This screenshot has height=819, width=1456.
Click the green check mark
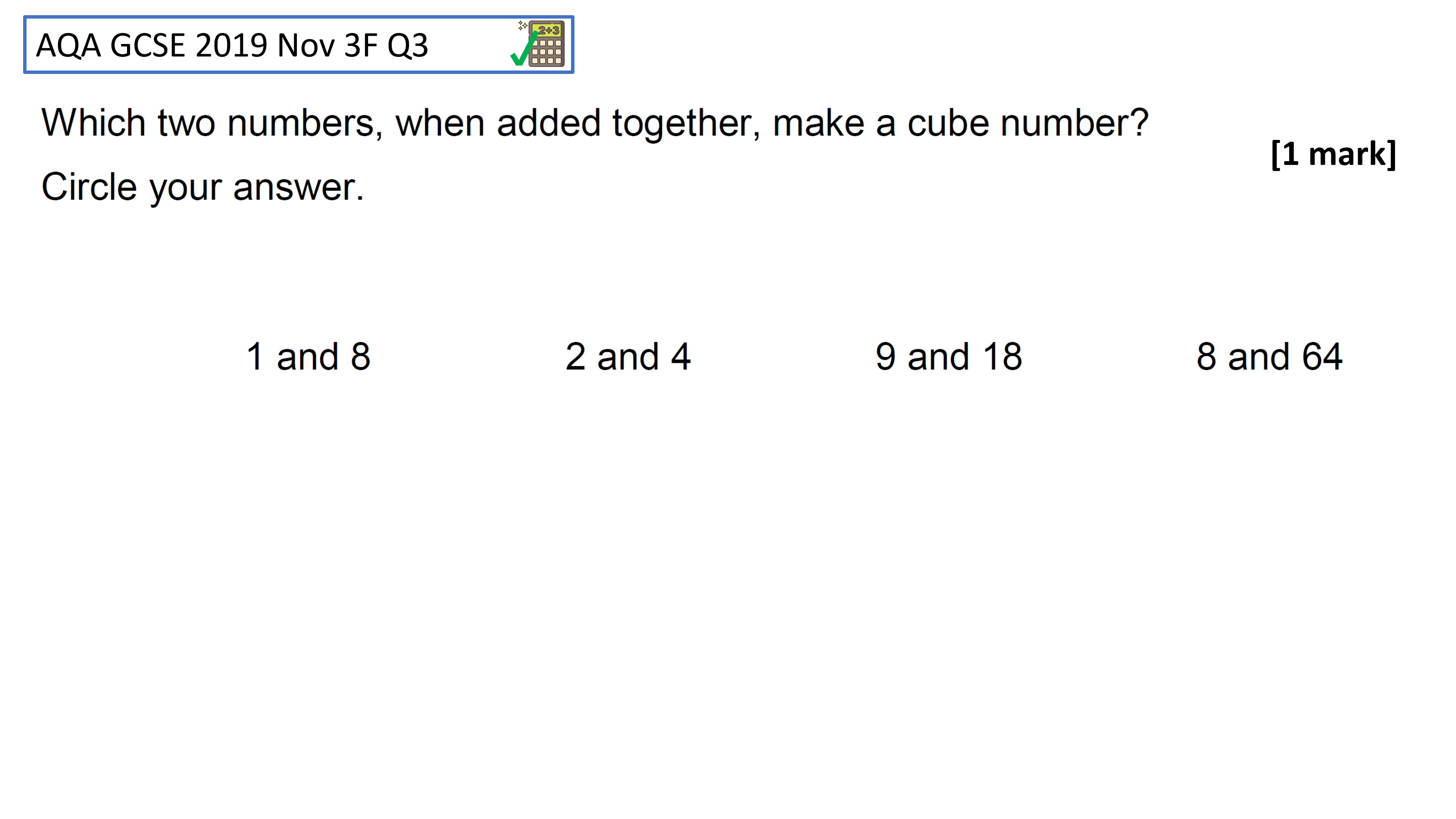524,49
